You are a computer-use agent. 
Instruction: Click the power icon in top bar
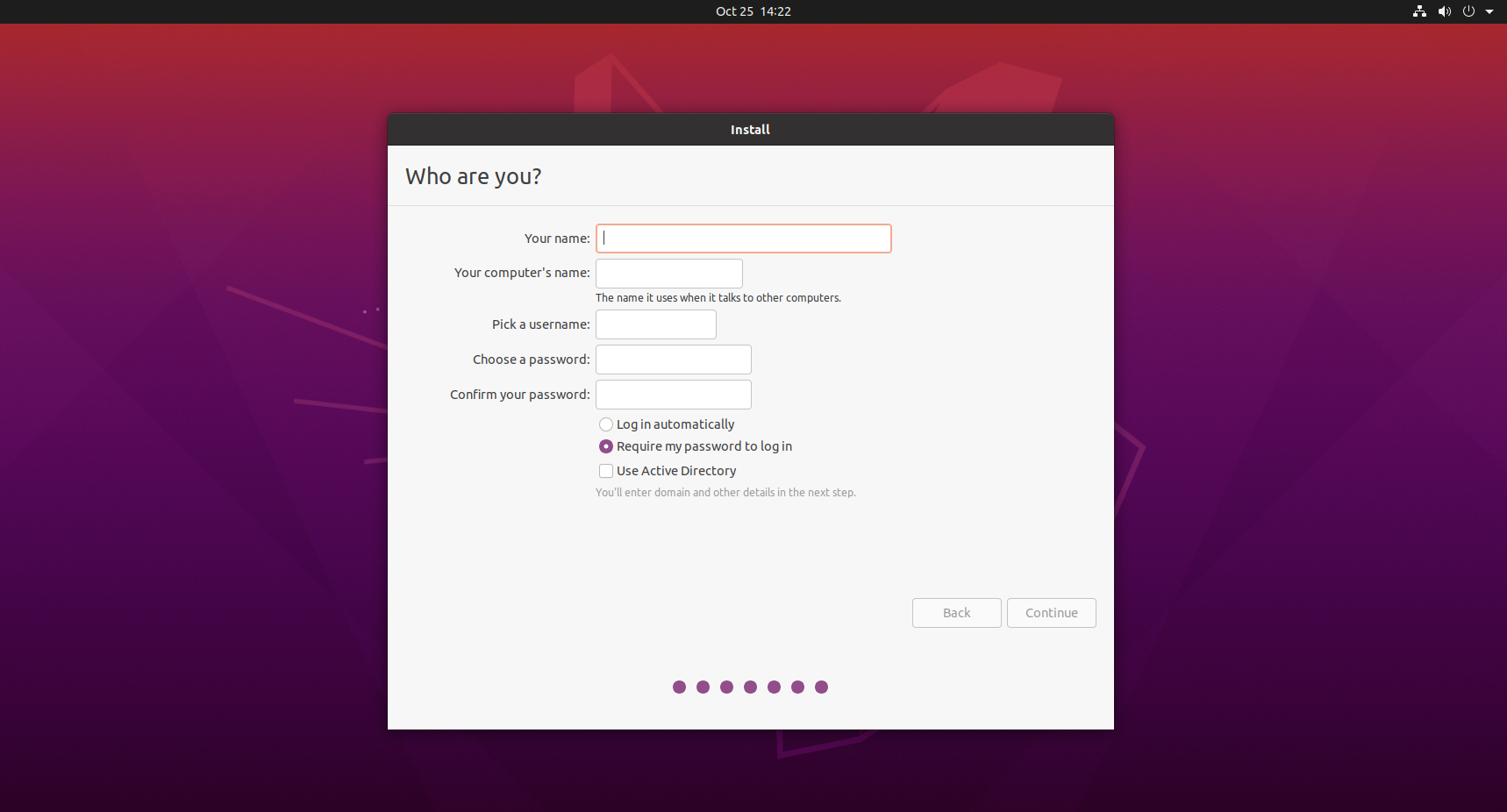tap(1468, 11)
